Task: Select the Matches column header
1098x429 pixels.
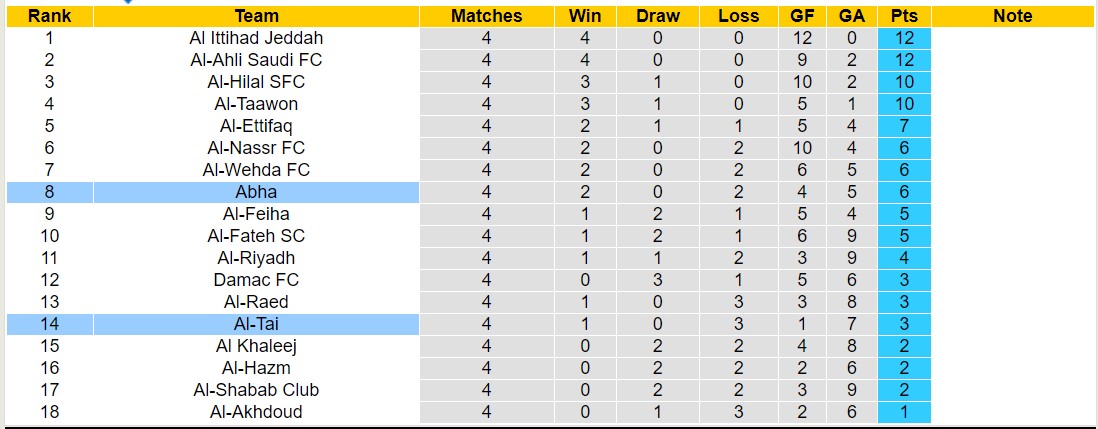Action: coord(486,16)
